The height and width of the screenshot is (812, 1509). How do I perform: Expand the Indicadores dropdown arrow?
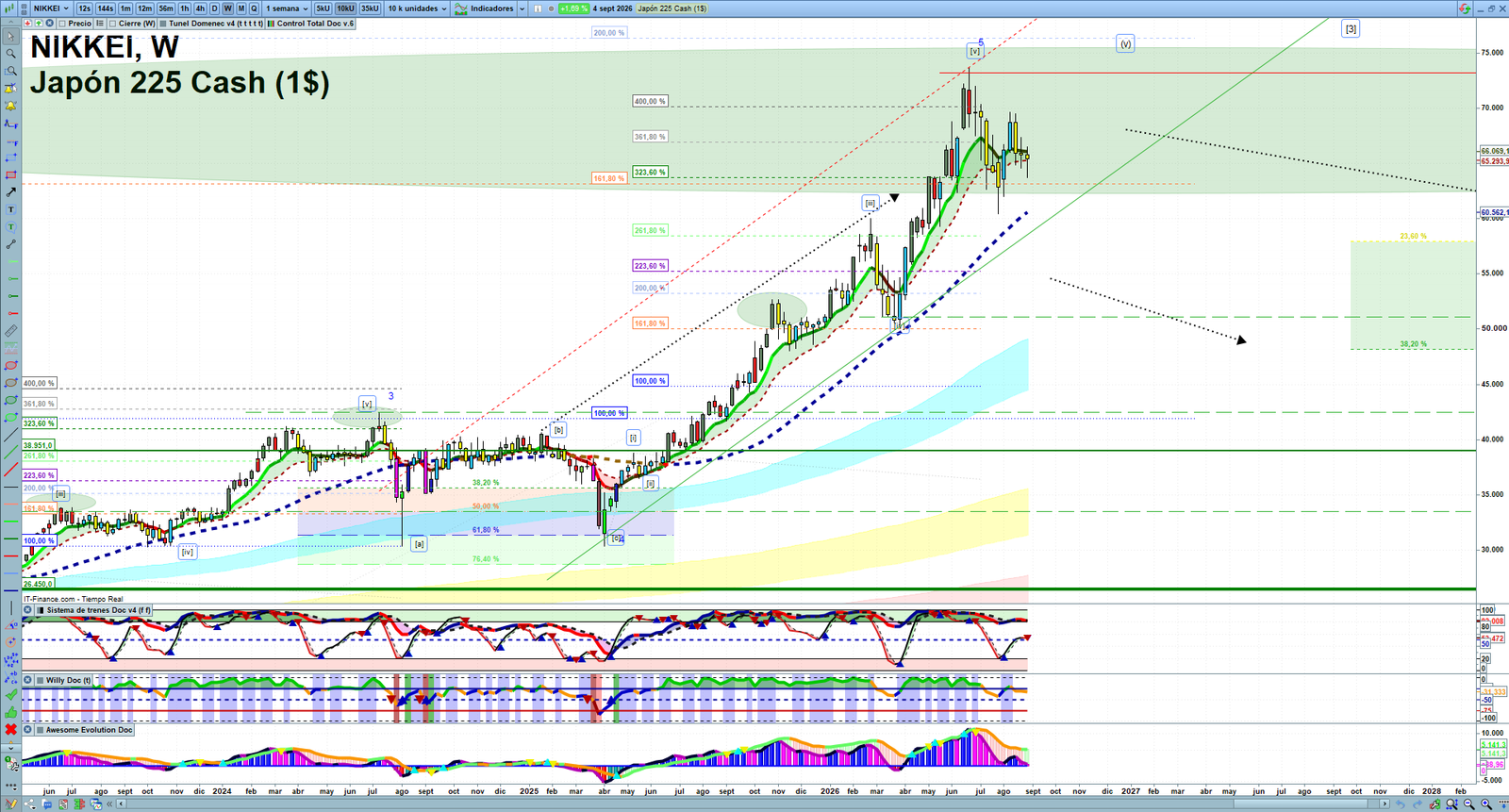522,8
